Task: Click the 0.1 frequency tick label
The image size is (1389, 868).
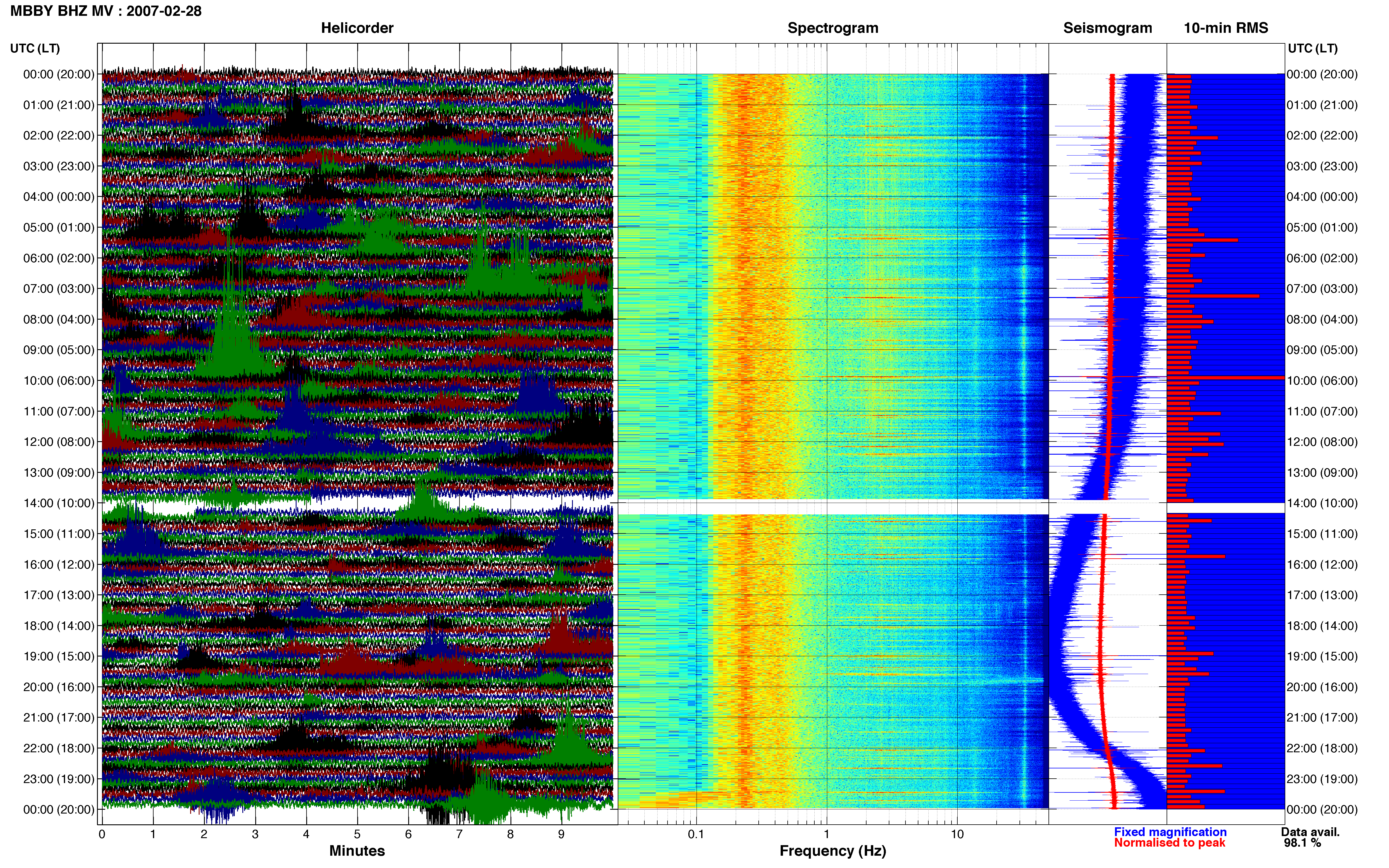Action: tap(696, 835)
